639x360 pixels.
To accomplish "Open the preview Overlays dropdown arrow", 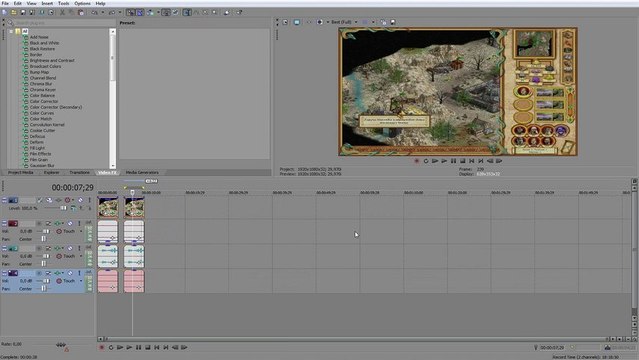I will (373, 22).
